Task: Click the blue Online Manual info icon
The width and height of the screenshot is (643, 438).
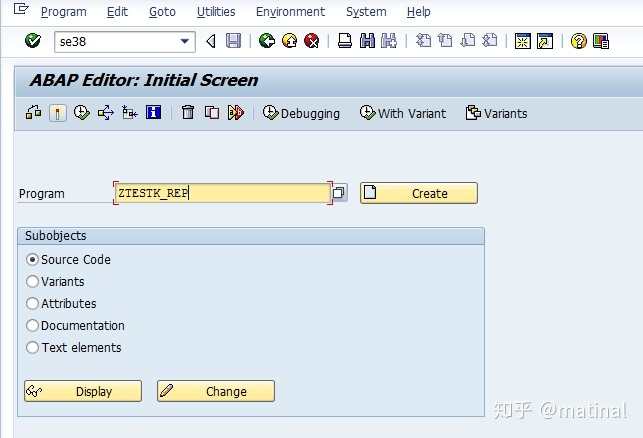Action: coord(153,112)
